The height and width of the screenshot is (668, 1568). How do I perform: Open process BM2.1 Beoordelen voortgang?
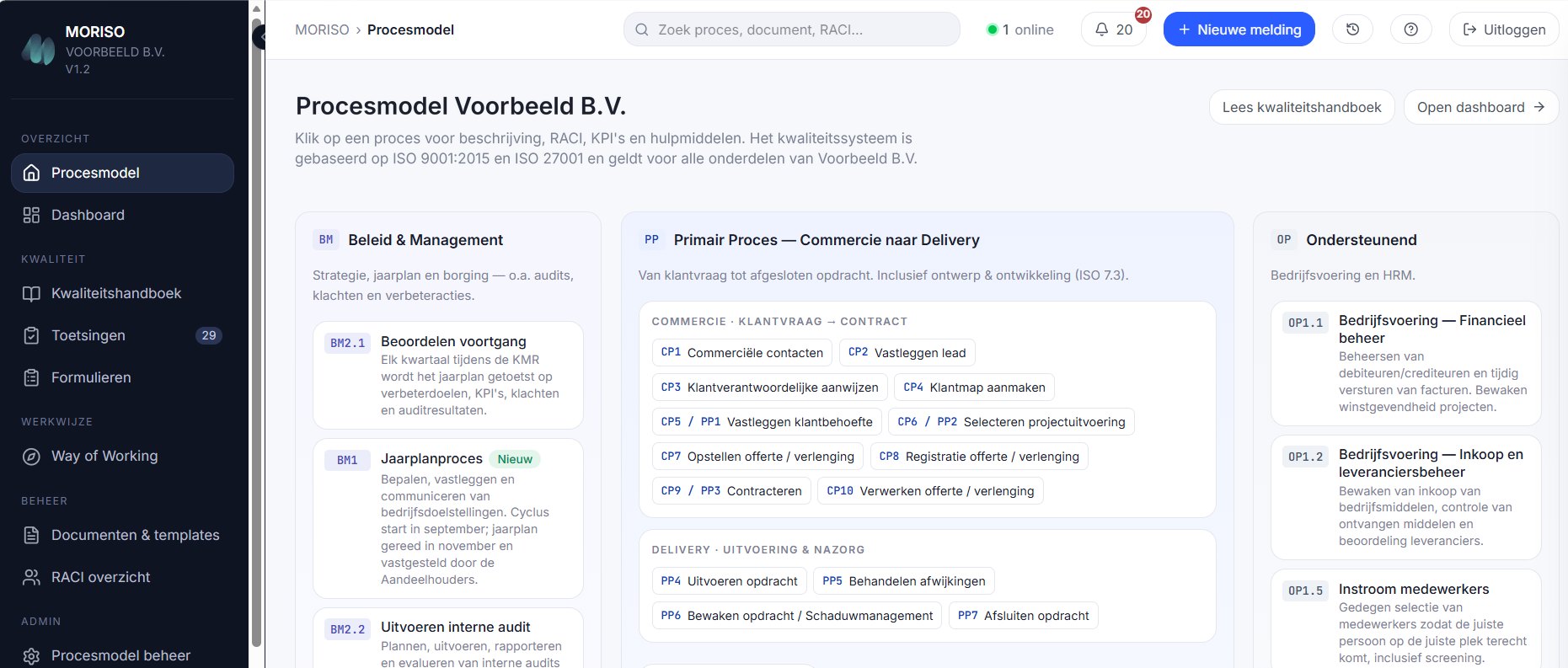pyautogui.click(x=447, y=375)
